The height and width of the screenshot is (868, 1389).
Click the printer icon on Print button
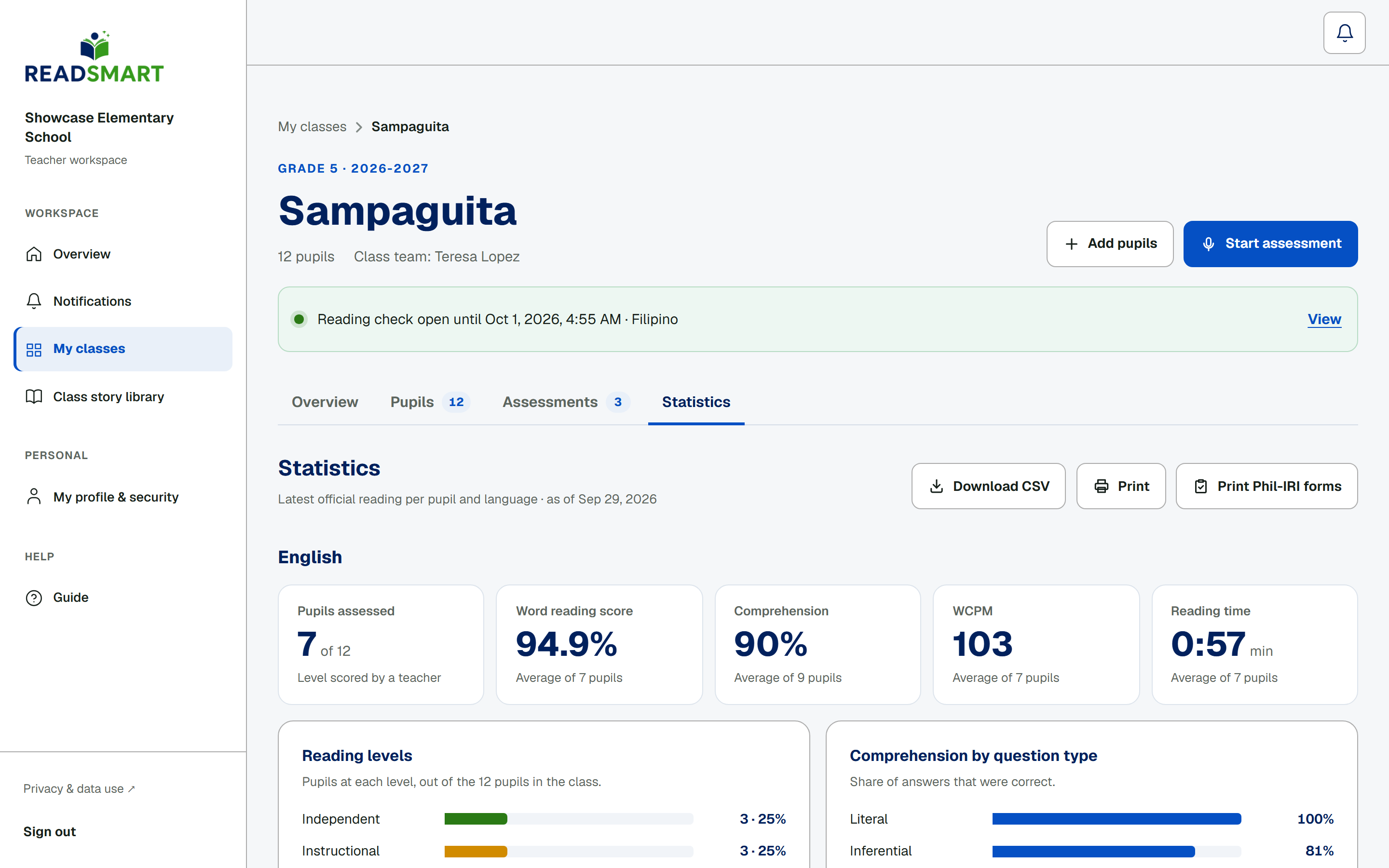pos(1101,486)
